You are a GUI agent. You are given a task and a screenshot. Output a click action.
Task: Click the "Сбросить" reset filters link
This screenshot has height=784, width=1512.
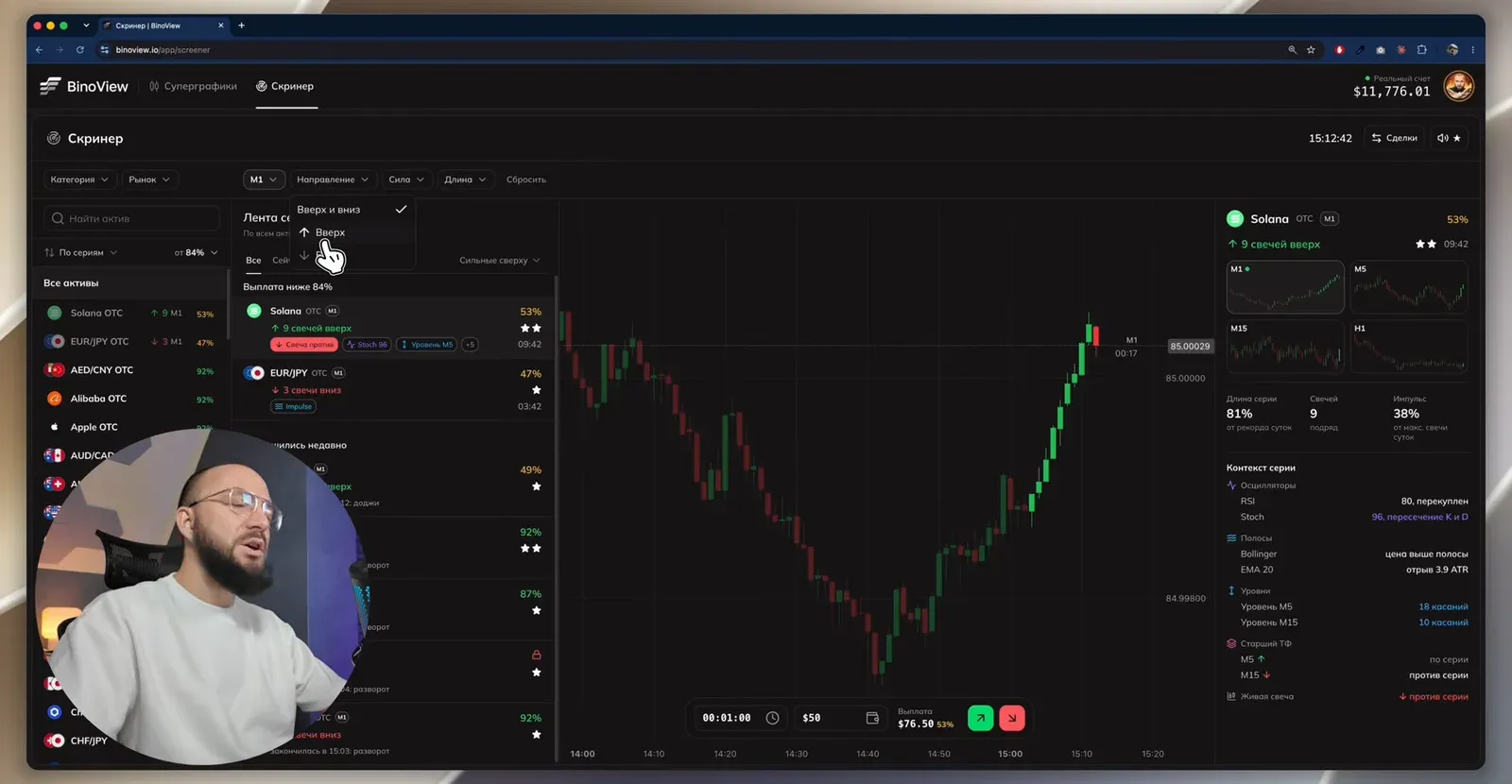pyautogui.click(x=526, y=179)
